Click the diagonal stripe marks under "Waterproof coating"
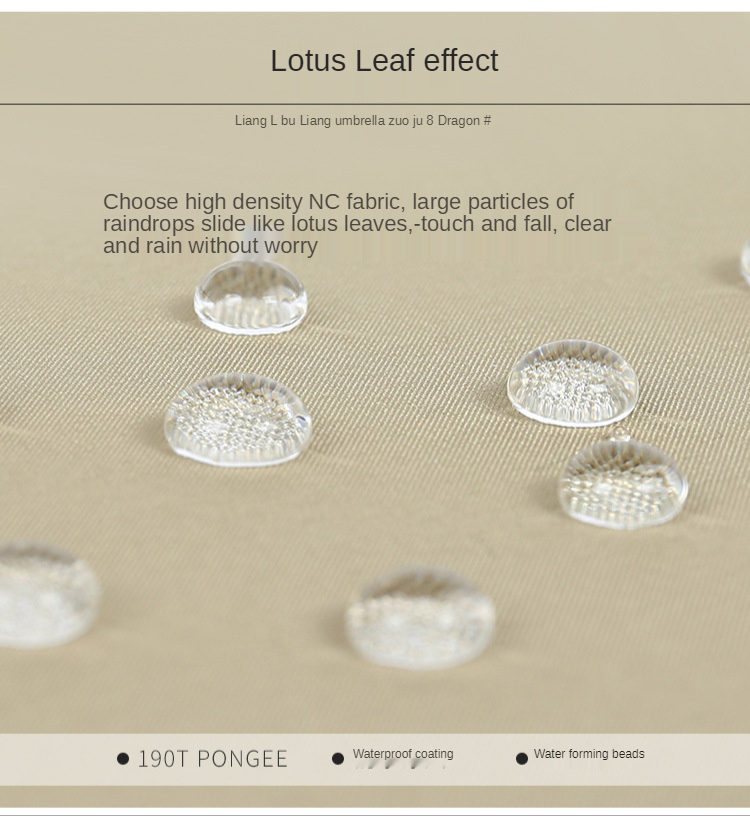 (402, 765)
